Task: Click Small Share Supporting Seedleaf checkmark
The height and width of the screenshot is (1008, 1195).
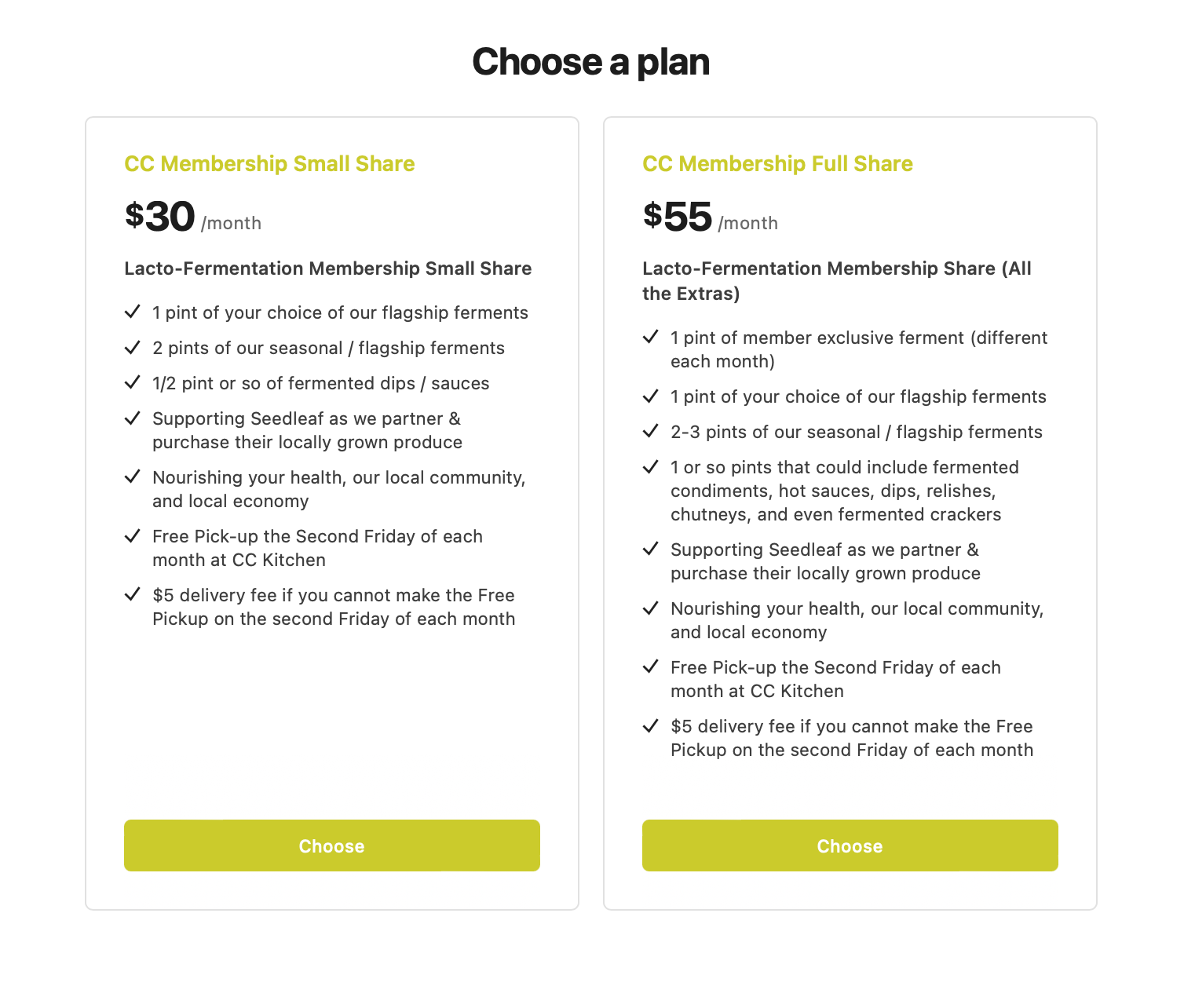Action: [x=132, y=418]
